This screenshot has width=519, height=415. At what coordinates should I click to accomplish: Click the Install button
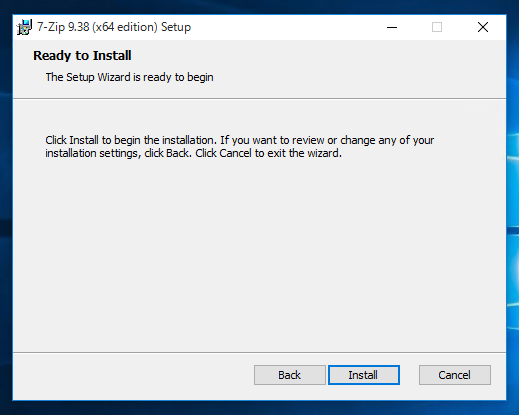click(x=364, y=375)
